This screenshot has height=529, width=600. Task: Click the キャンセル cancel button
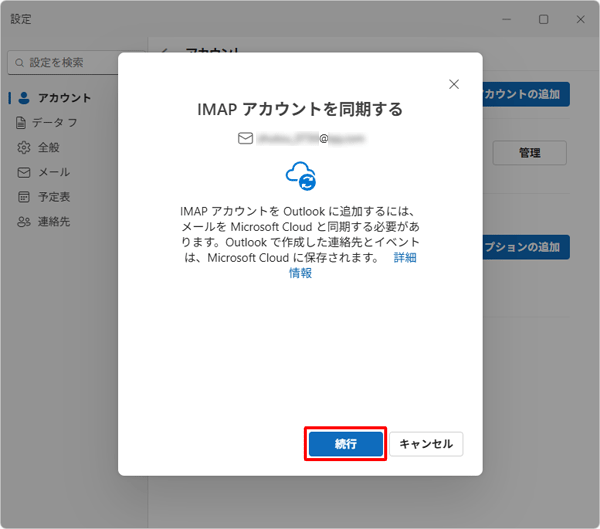click(426, 444)
